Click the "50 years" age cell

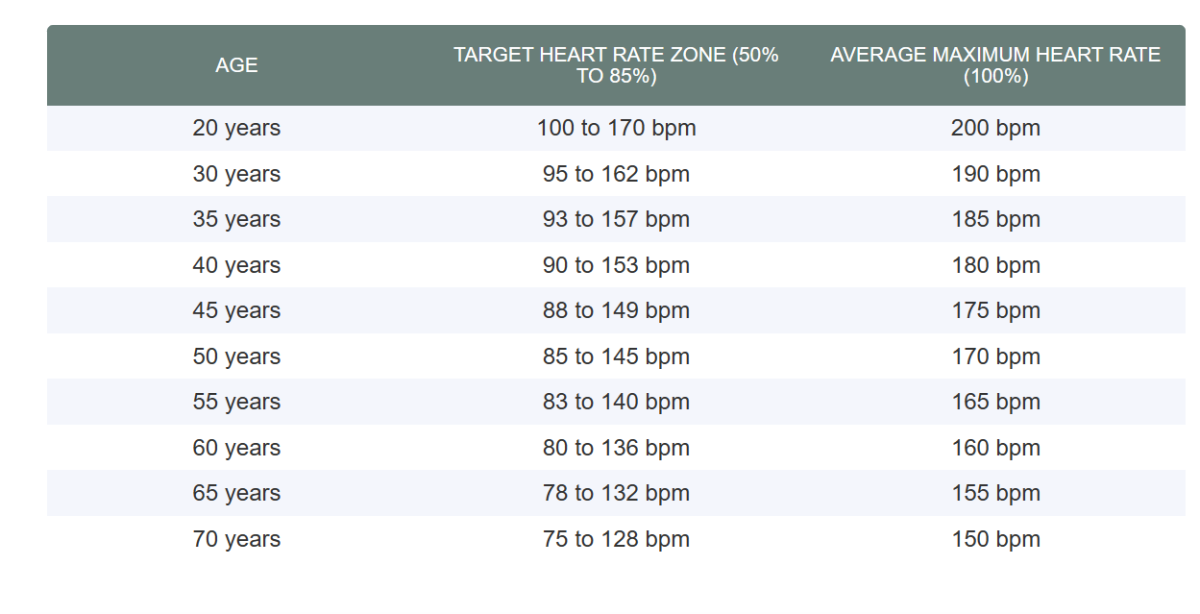point(236,357)
